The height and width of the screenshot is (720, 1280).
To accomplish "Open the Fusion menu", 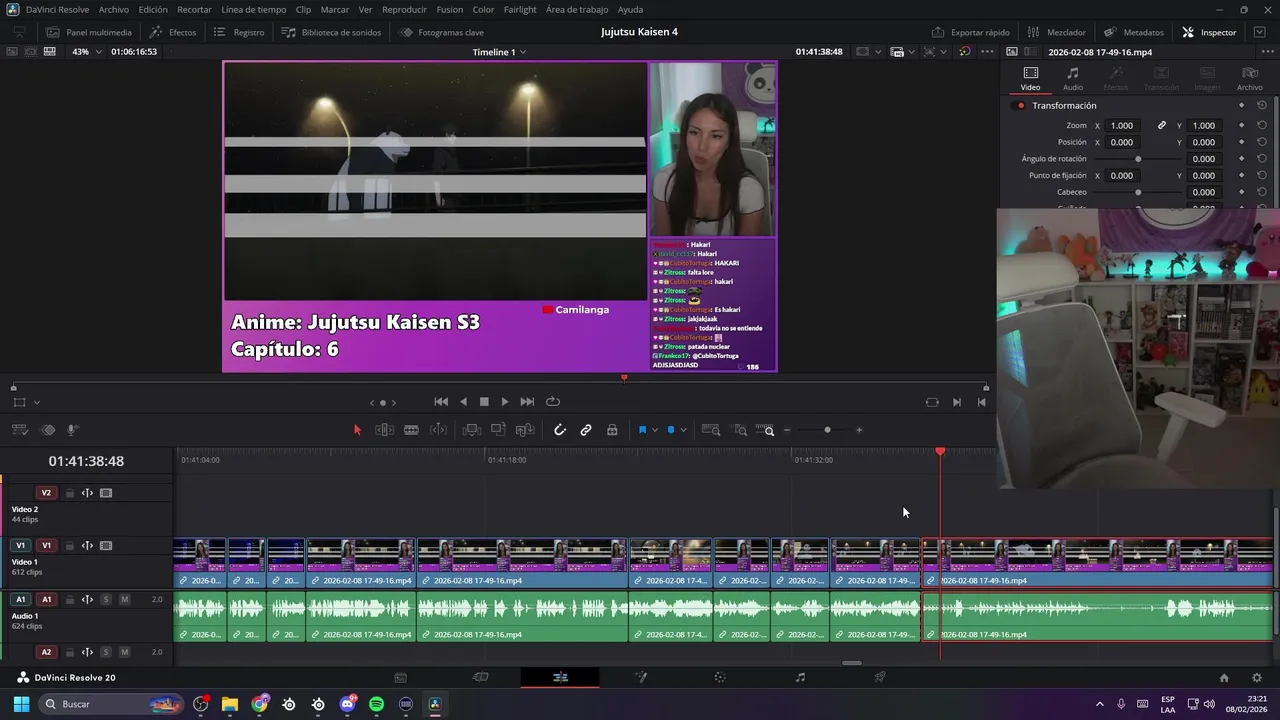I will (450, 9).
